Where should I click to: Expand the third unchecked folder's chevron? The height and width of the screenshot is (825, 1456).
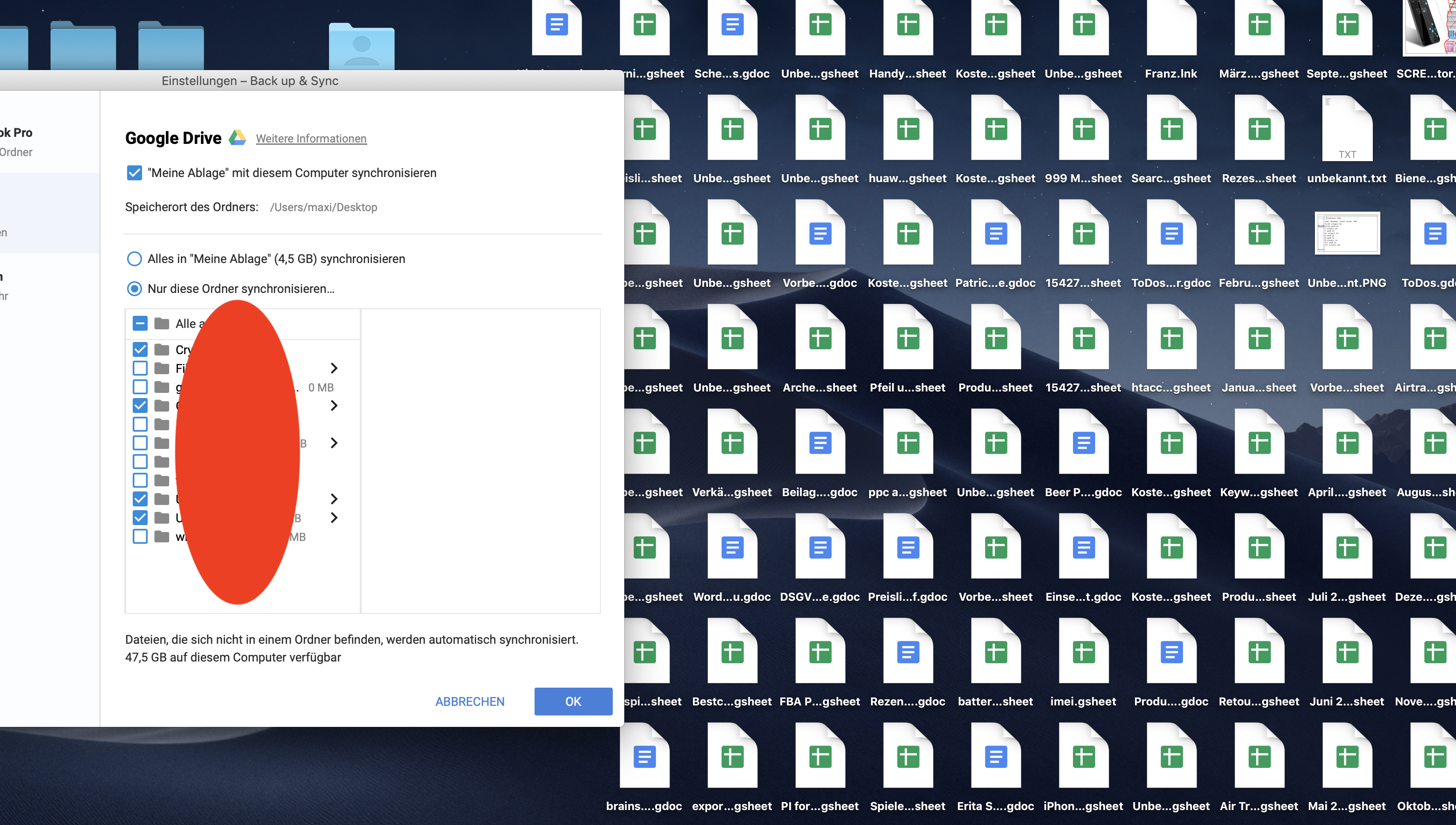[334, 443]
